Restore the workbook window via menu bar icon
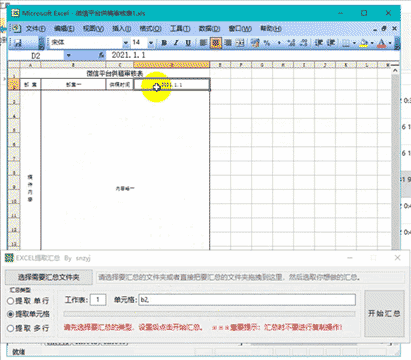Screen dimensions: 411x360 click(384, 29)
